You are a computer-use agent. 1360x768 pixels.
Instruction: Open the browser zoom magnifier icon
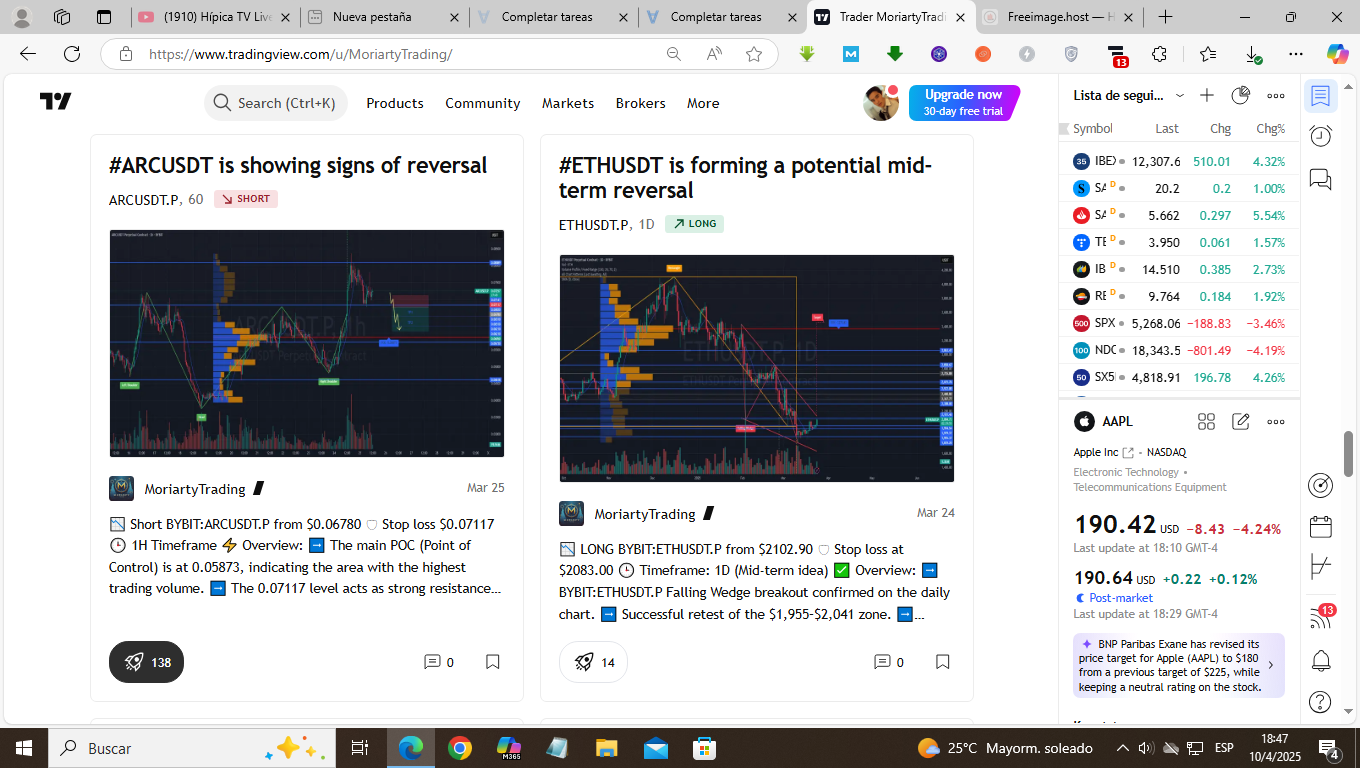pos(674,54)
